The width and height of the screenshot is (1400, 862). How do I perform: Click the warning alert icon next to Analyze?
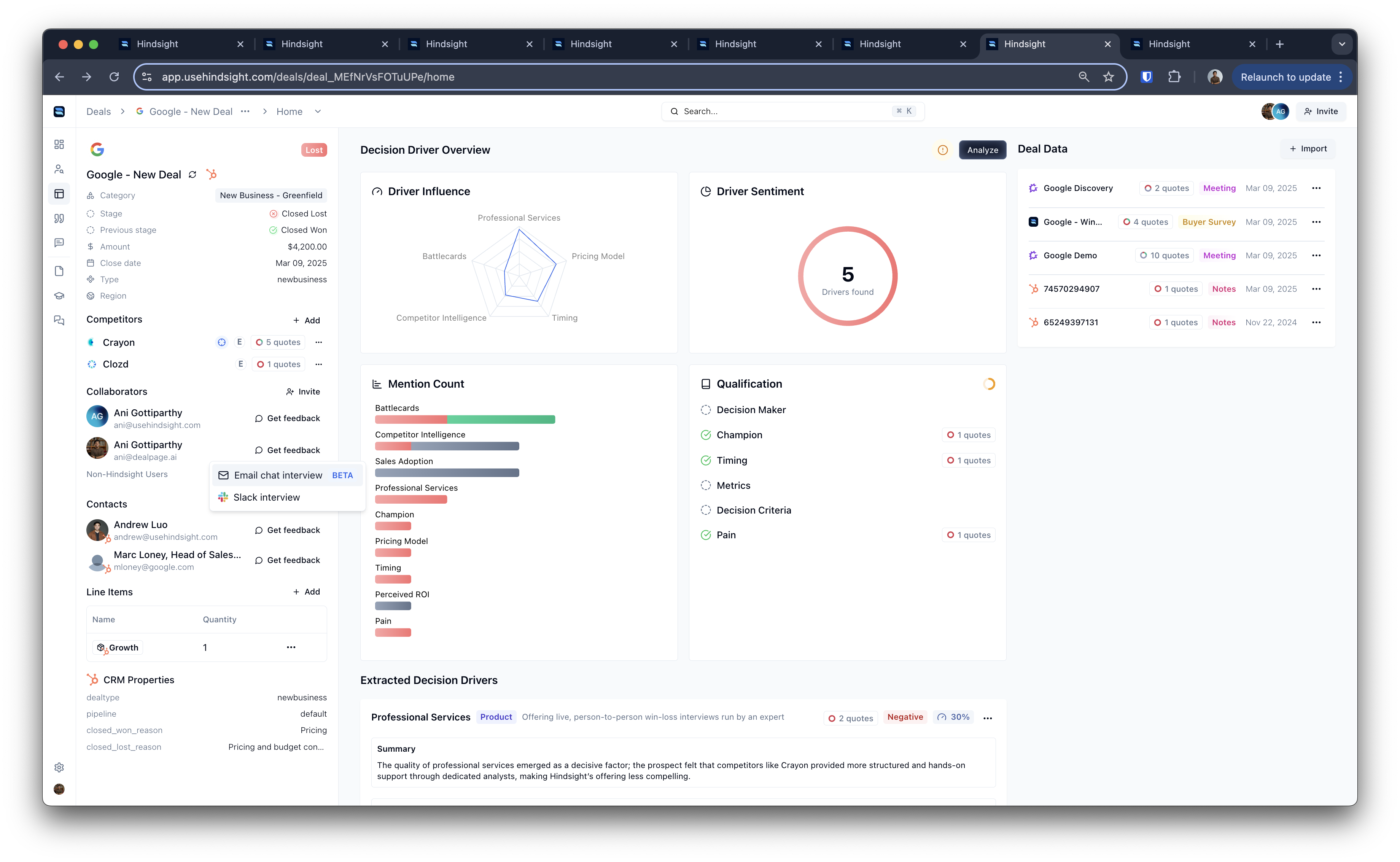point(943,150)
